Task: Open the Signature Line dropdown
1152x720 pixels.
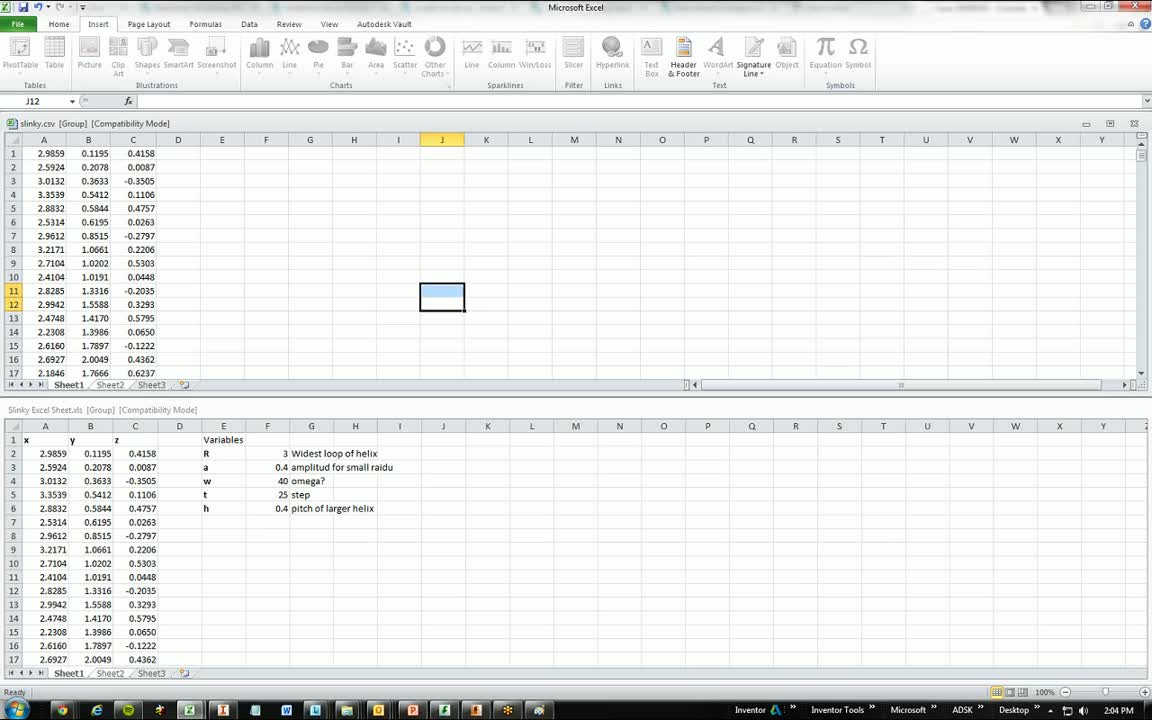Action: click(753, 55)
